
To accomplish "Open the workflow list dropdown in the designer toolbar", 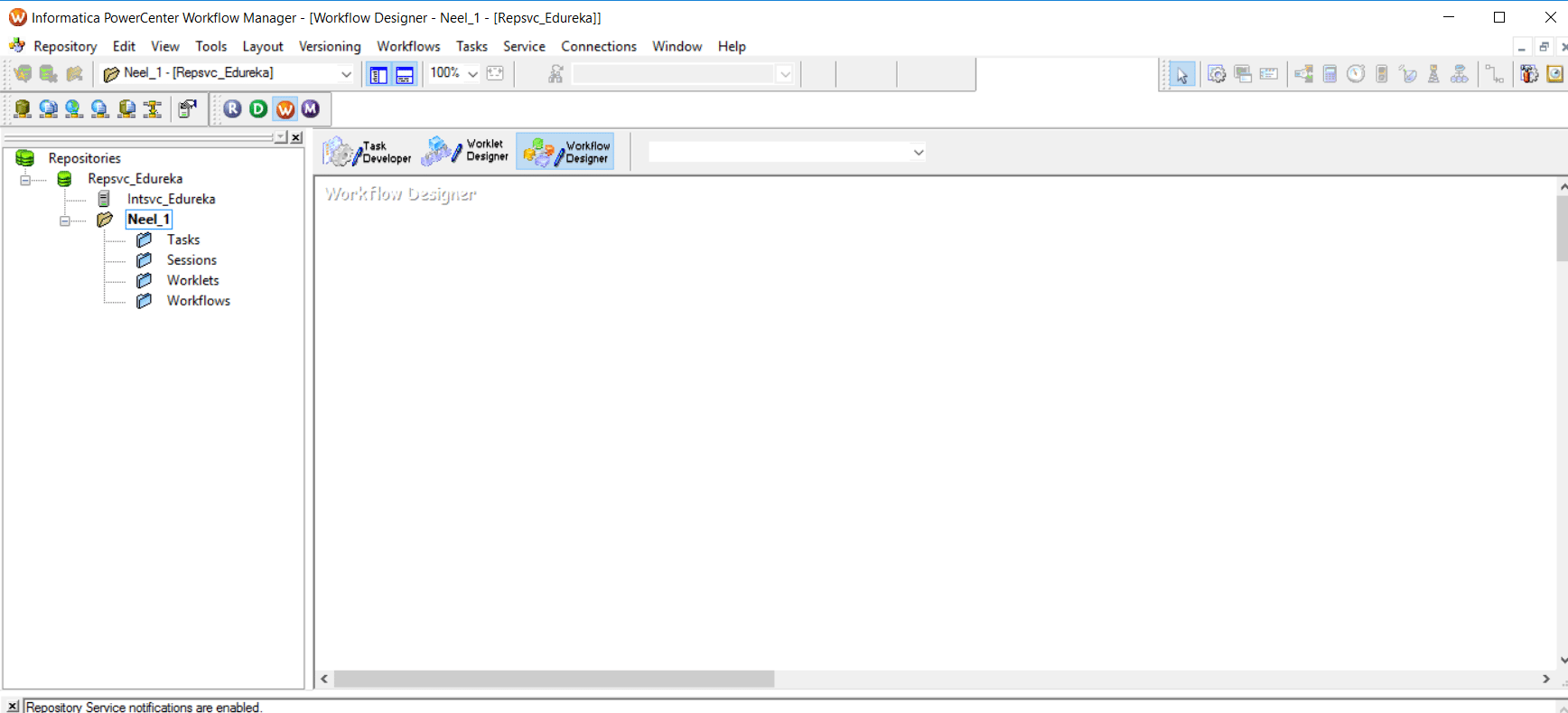I will [x=919, y=152].
